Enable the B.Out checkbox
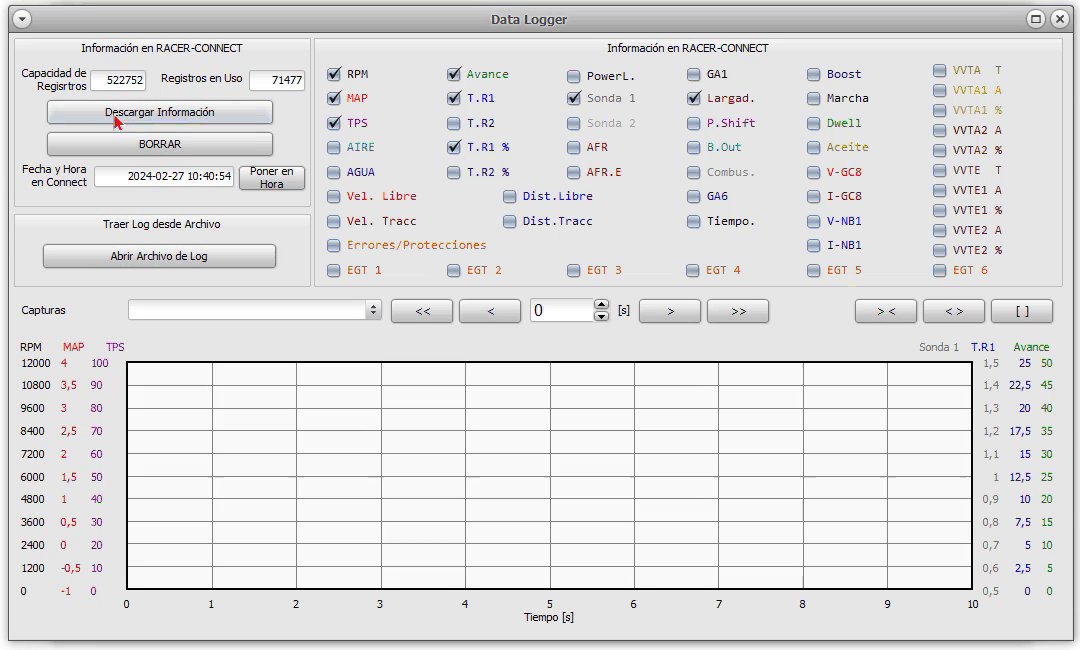 click(x=694, y=147)
